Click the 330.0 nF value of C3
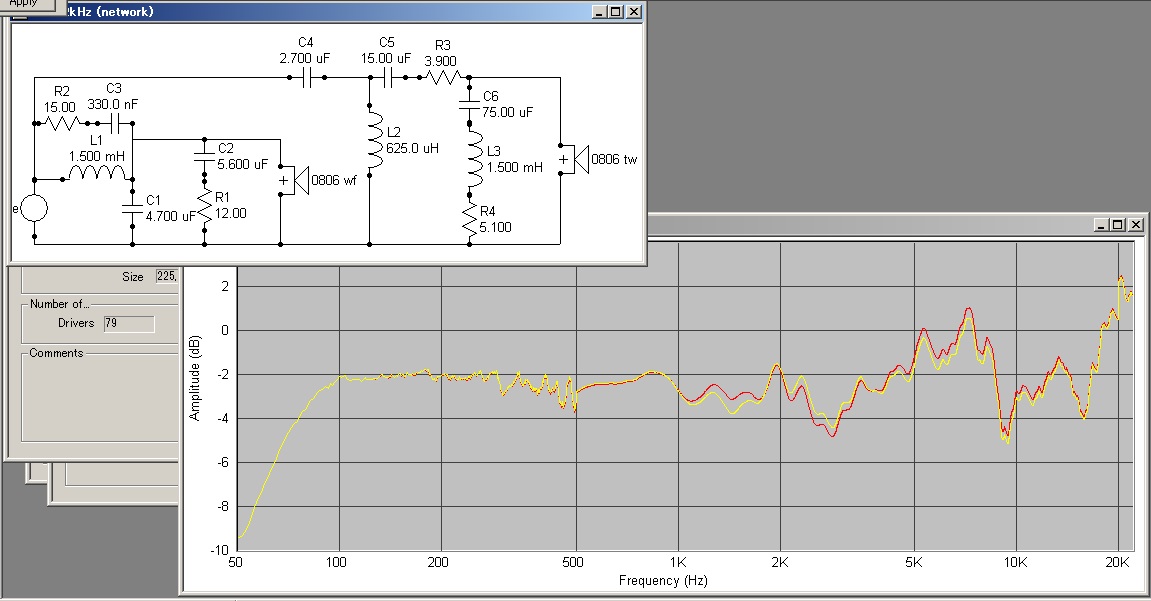Screen dimensions: 1151x601 coord(112,104)
